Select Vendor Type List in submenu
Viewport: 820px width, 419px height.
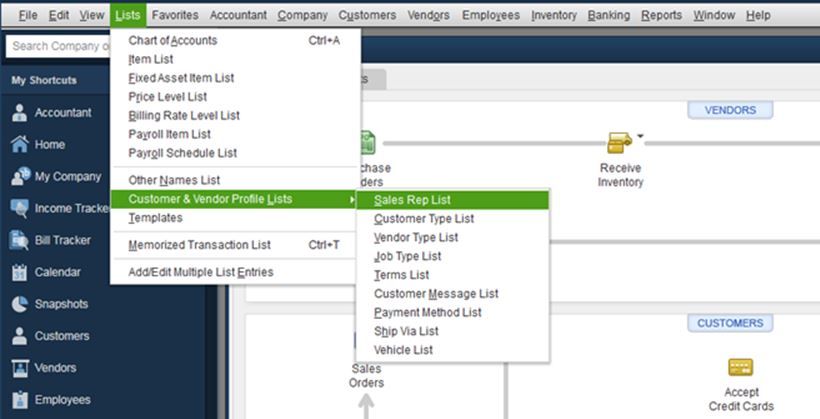click(x=453, y=237)
